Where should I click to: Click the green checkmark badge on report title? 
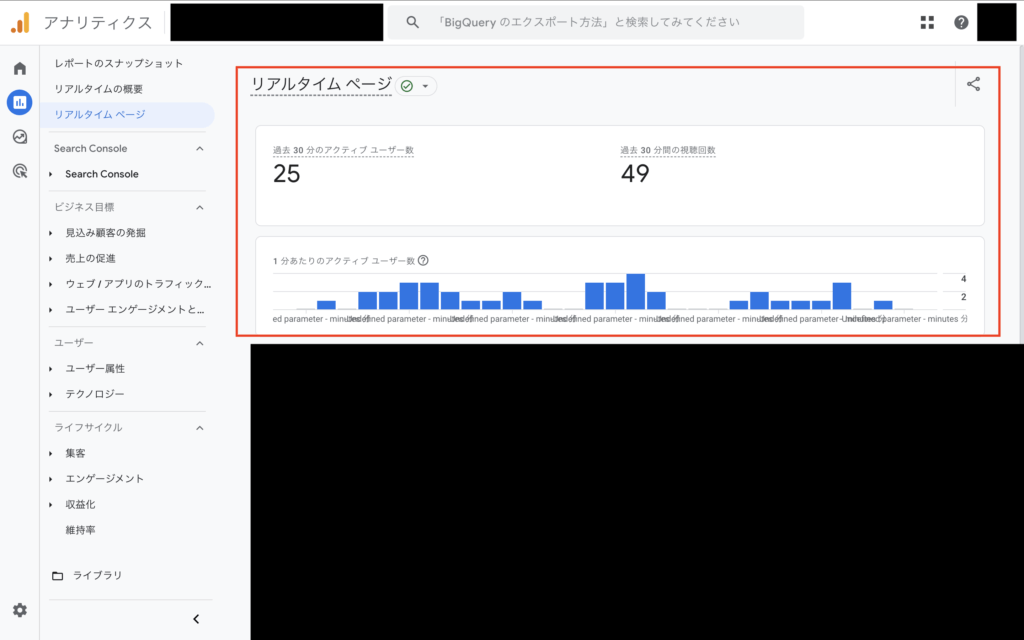[x=405, y=86]
